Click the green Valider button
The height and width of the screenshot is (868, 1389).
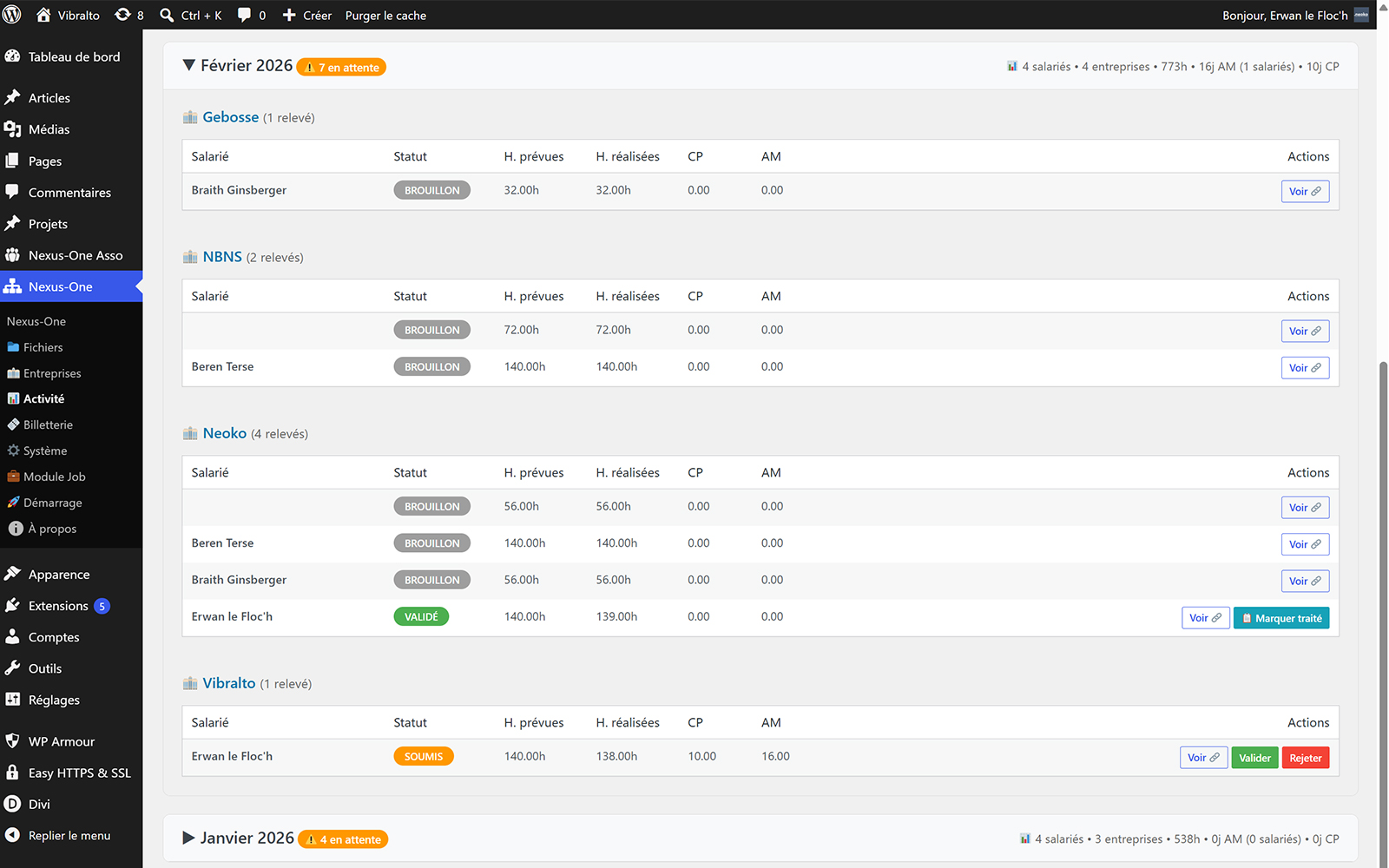point(1254,758)
